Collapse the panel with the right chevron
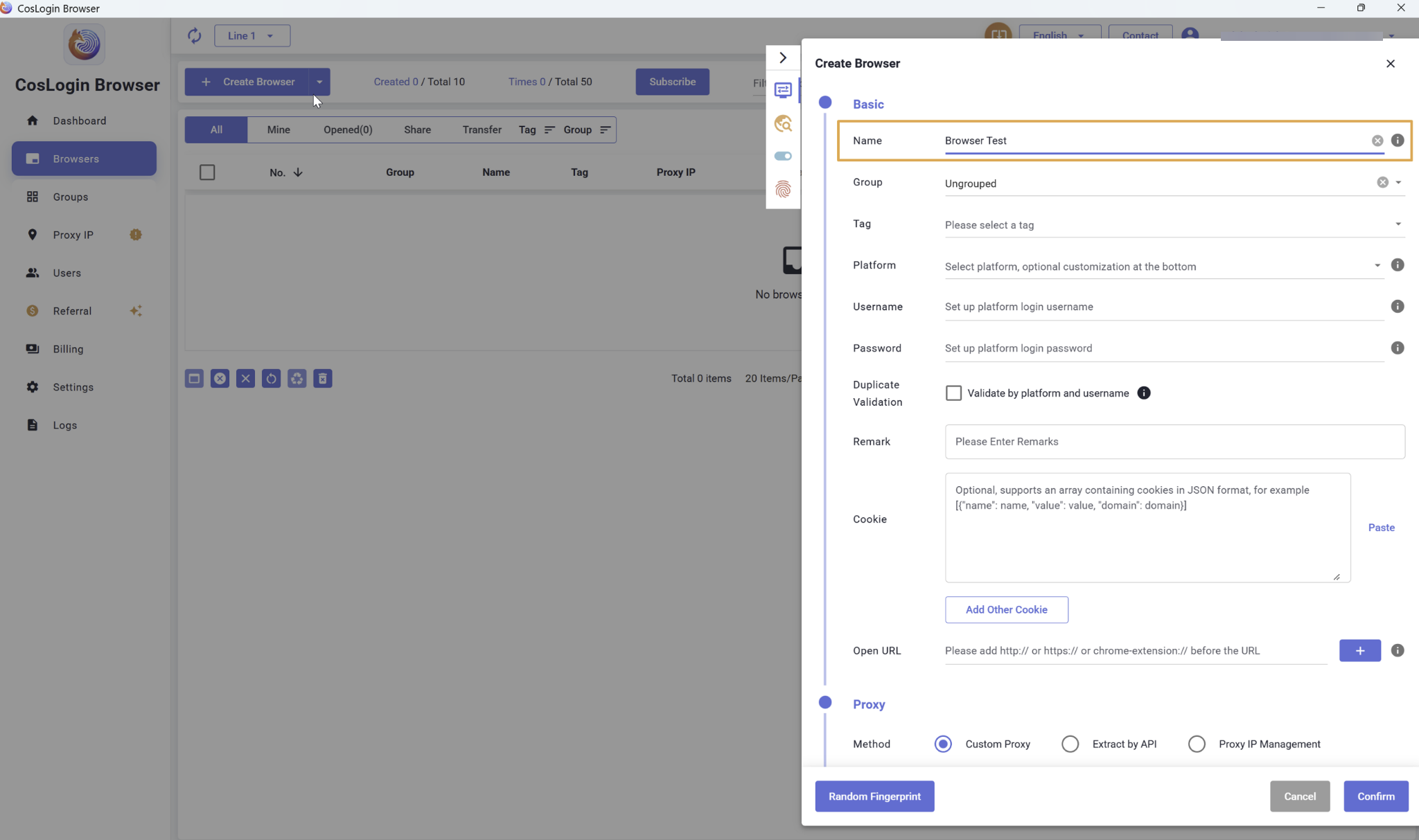Image resolution: width=1419 pixels, height=840 pixels. (x=783, y=57)
